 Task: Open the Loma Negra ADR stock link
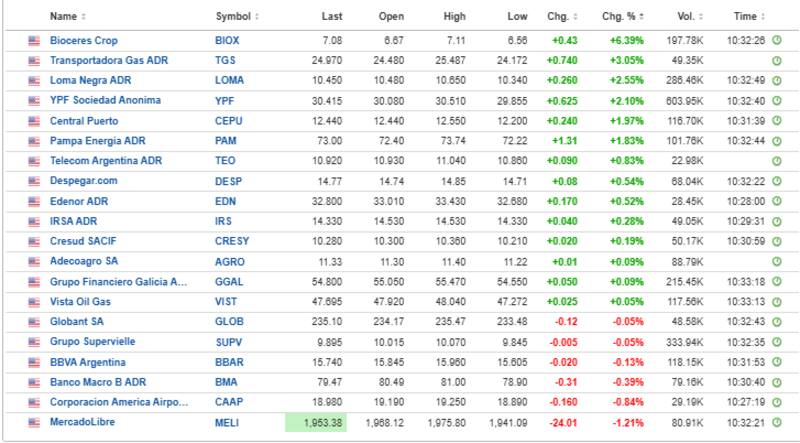tap(90, 81)
